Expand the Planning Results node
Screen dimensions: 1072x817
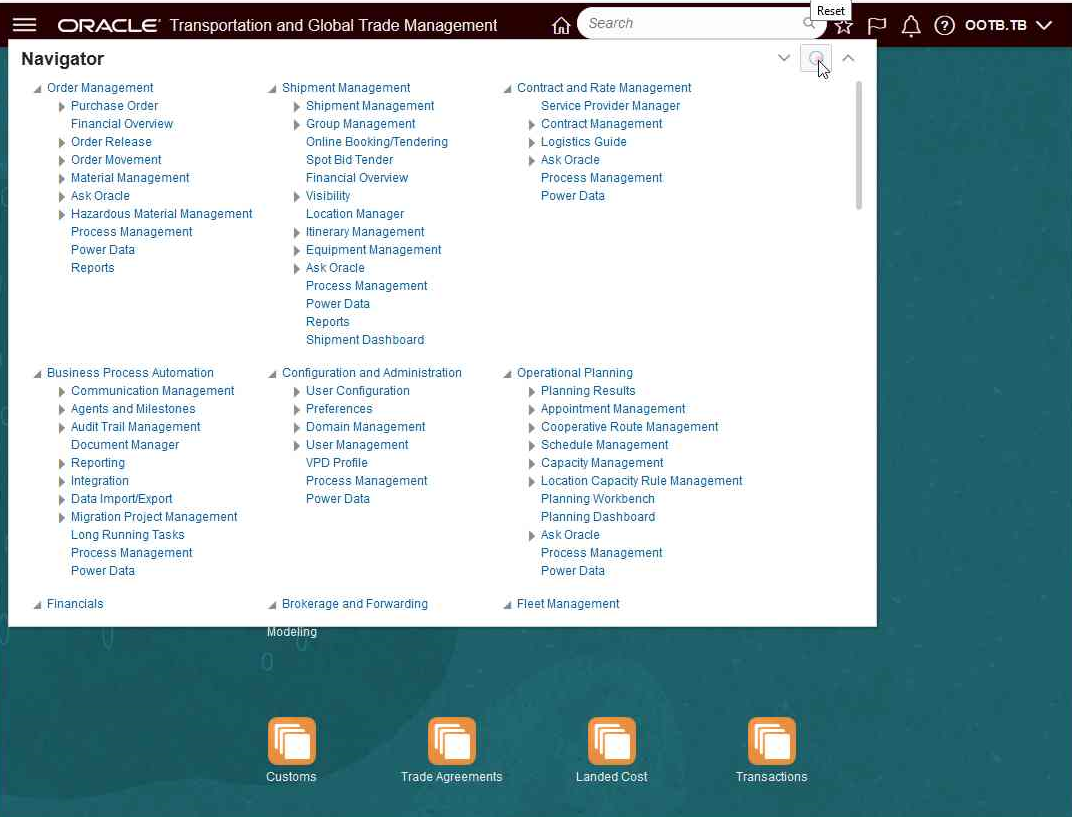(x=532, y=392)
